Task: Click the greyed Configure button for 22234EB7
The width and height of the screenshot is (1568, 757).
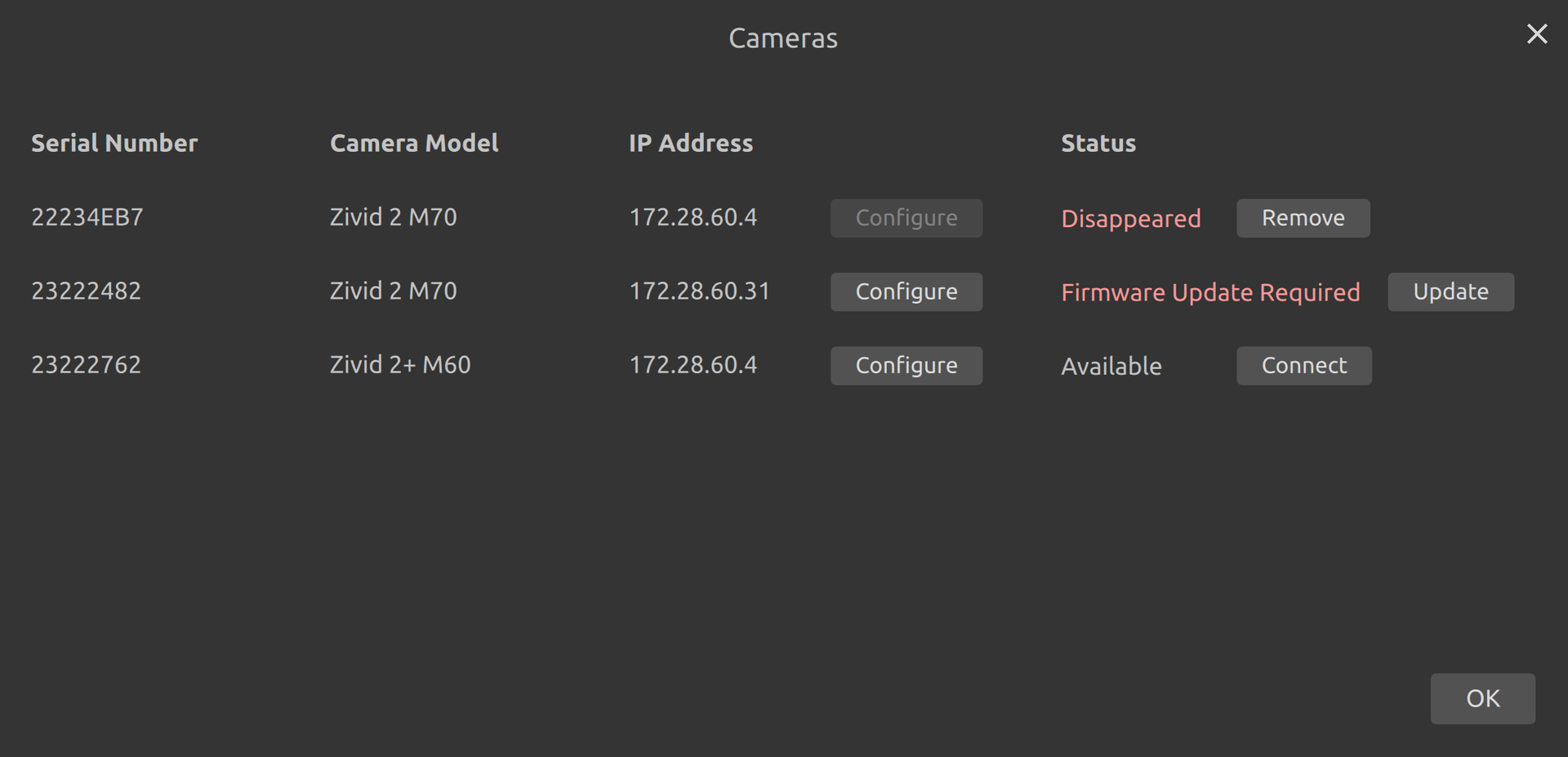Action: 906,218
